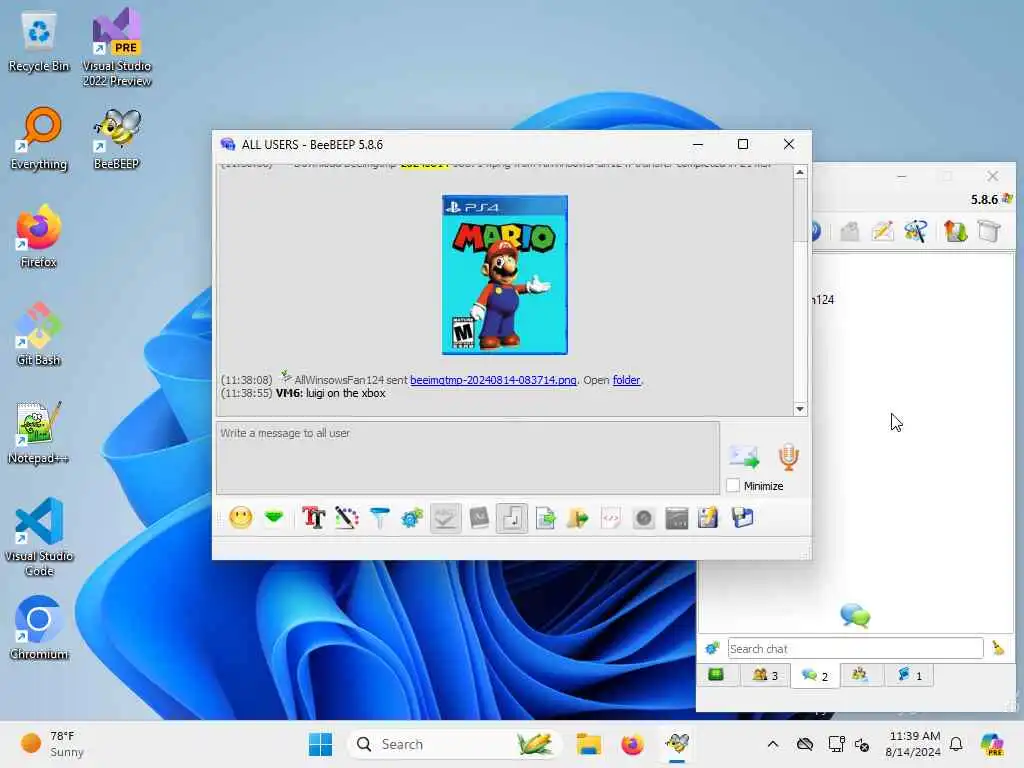Select the Everything desktop shortcut
The height and width of the screenshot is (768, 1024).
[x=39, y=139]
